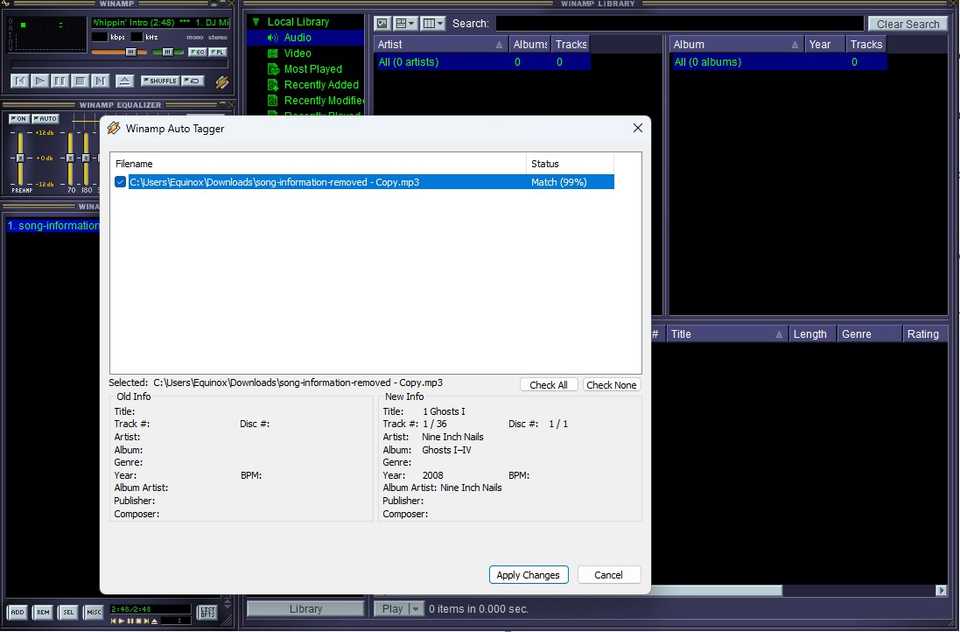Click the Eject open file button
The height and width of the screenshot is (632, 960).
[x=124, y=81]
